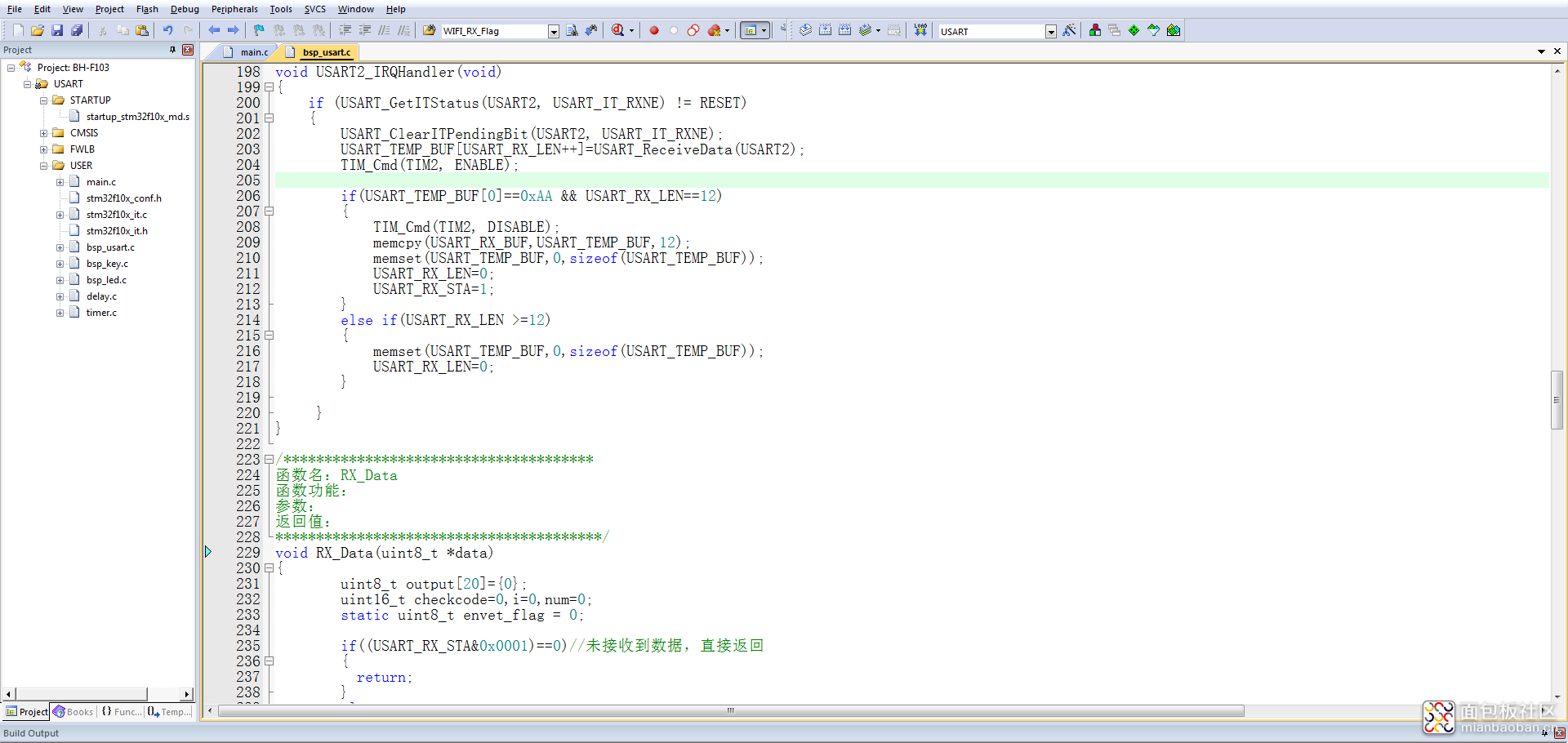Screen dimensions: 1568x743
Task: Click the Save All toolbar icon
Action: point(77,30)
